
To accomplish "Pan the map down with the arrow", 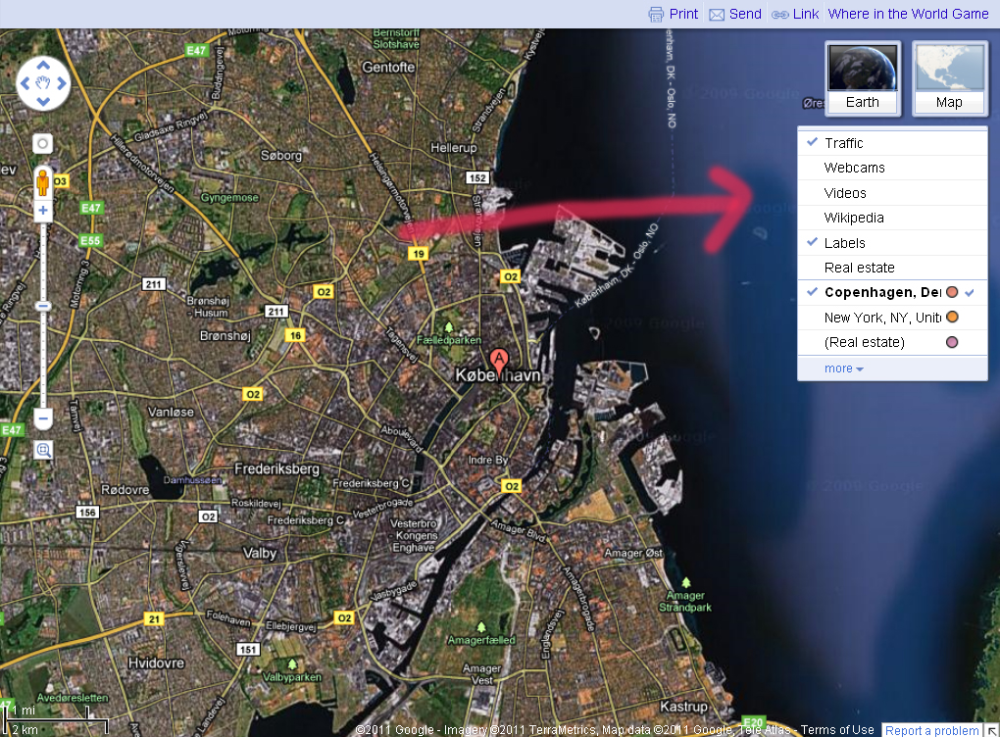I will coord(43,101).
